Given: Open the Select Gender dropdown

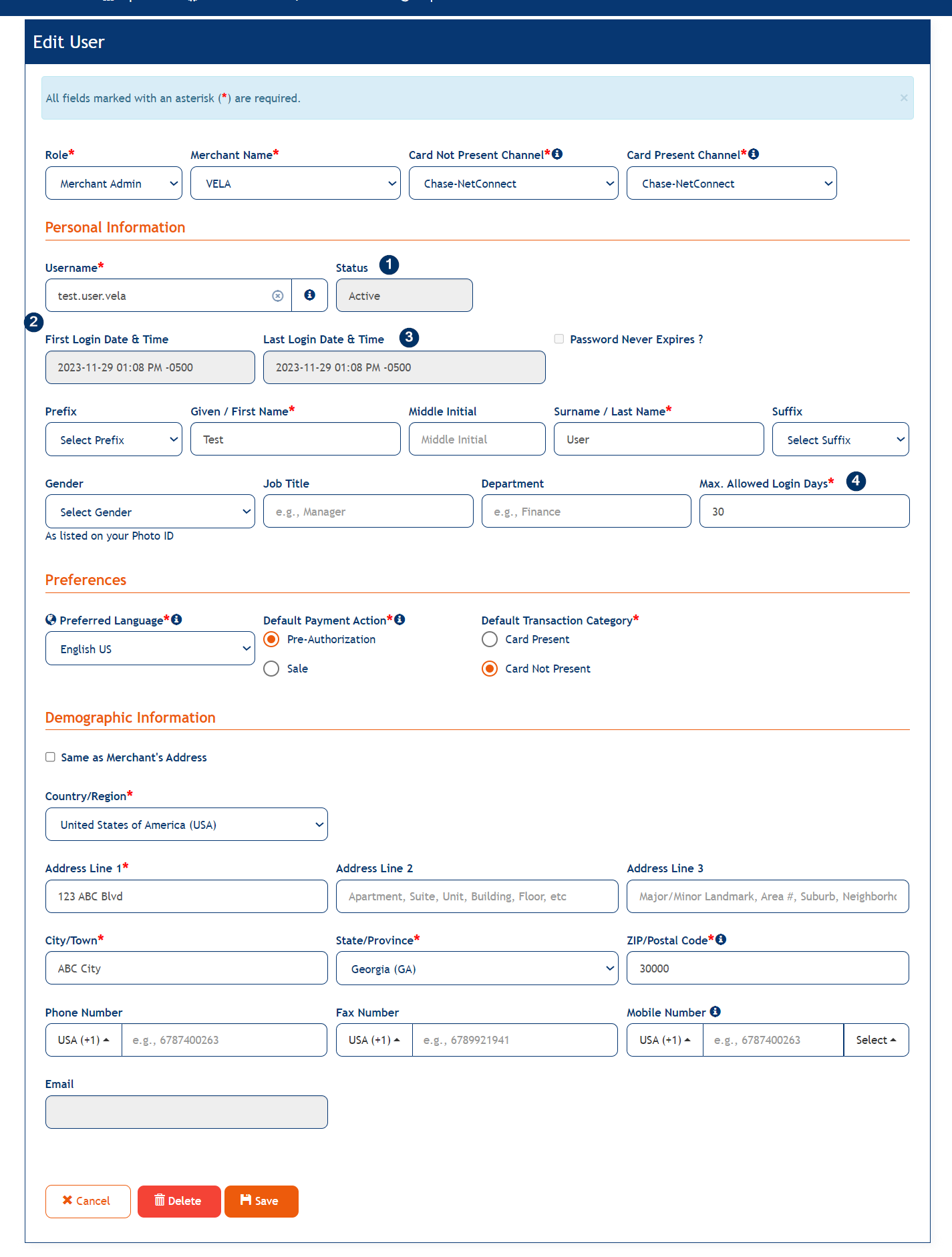Looking at the screenshot, I should [150, 512].
